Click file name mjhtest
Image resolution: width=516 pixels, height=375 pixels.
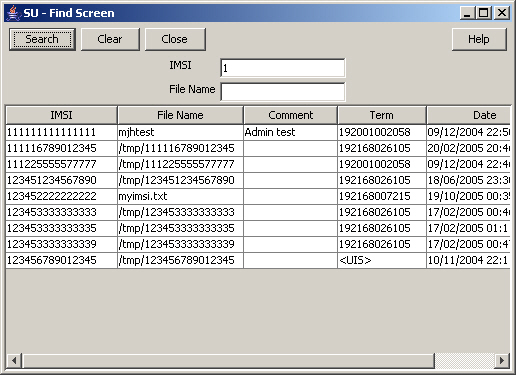pyautogui.click(x=180, y=132)
